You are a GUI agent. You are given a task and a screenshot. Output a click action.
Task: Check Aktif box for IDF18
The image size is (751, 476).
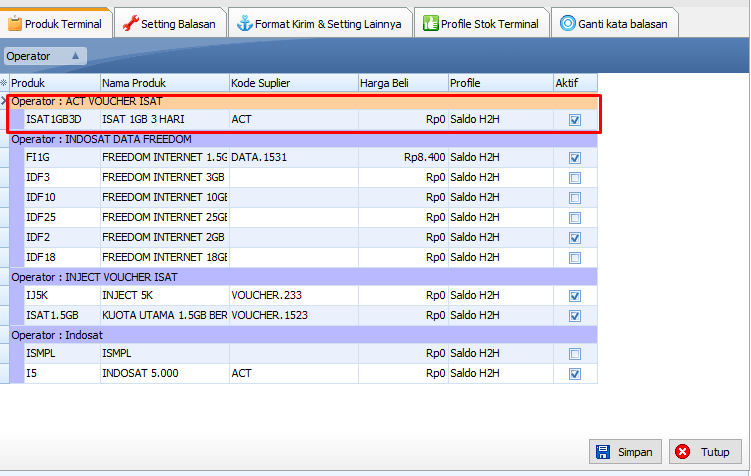tap(575, 258)
